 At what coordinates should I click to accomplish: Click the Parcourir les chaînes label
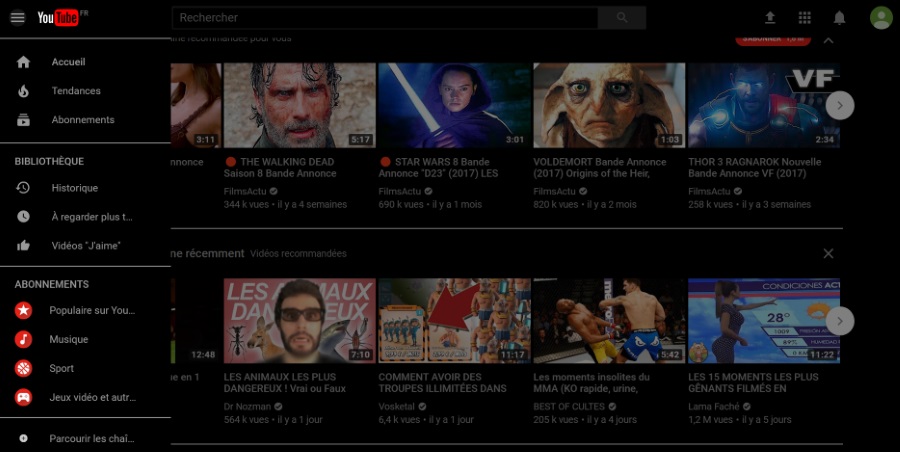92,438
